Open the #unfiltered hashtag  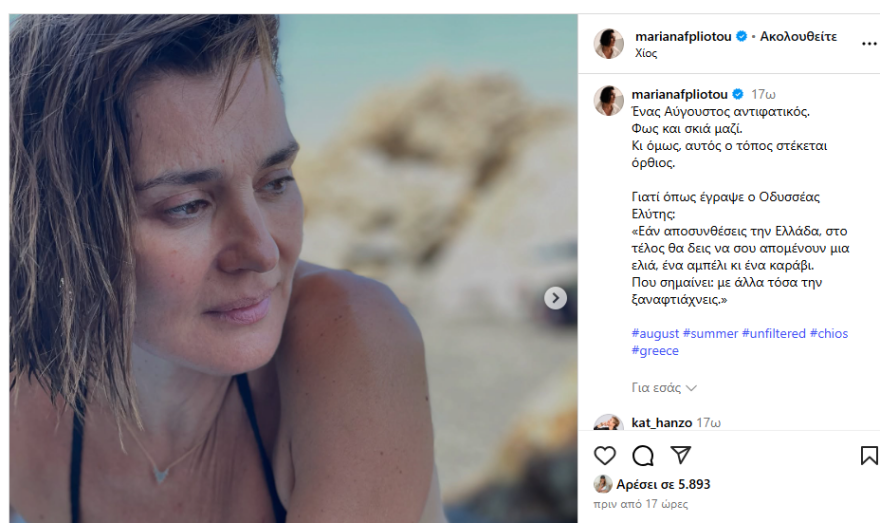773,333
